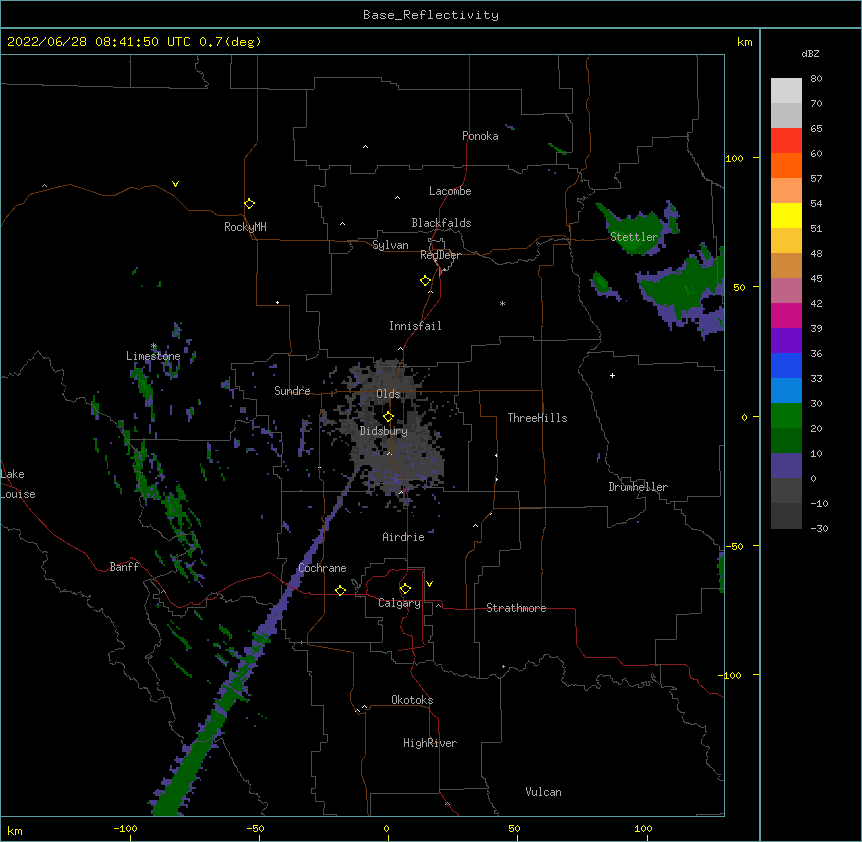Select the yellow diamond marker above Calgary label
Screen dimensions: 862x842
click(x=405, y=589)
